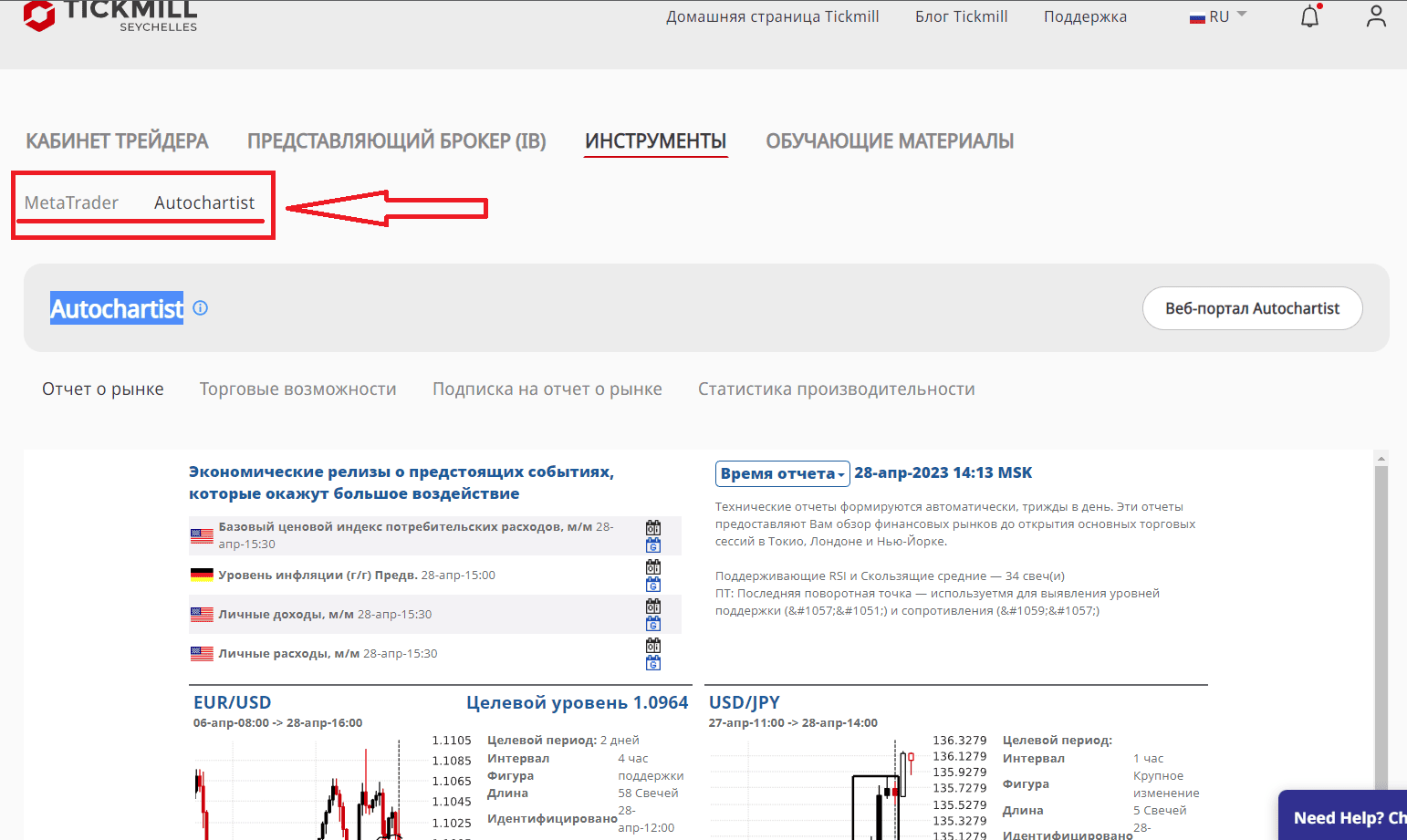Click '58 Свечей' length value

click(648, 793)
